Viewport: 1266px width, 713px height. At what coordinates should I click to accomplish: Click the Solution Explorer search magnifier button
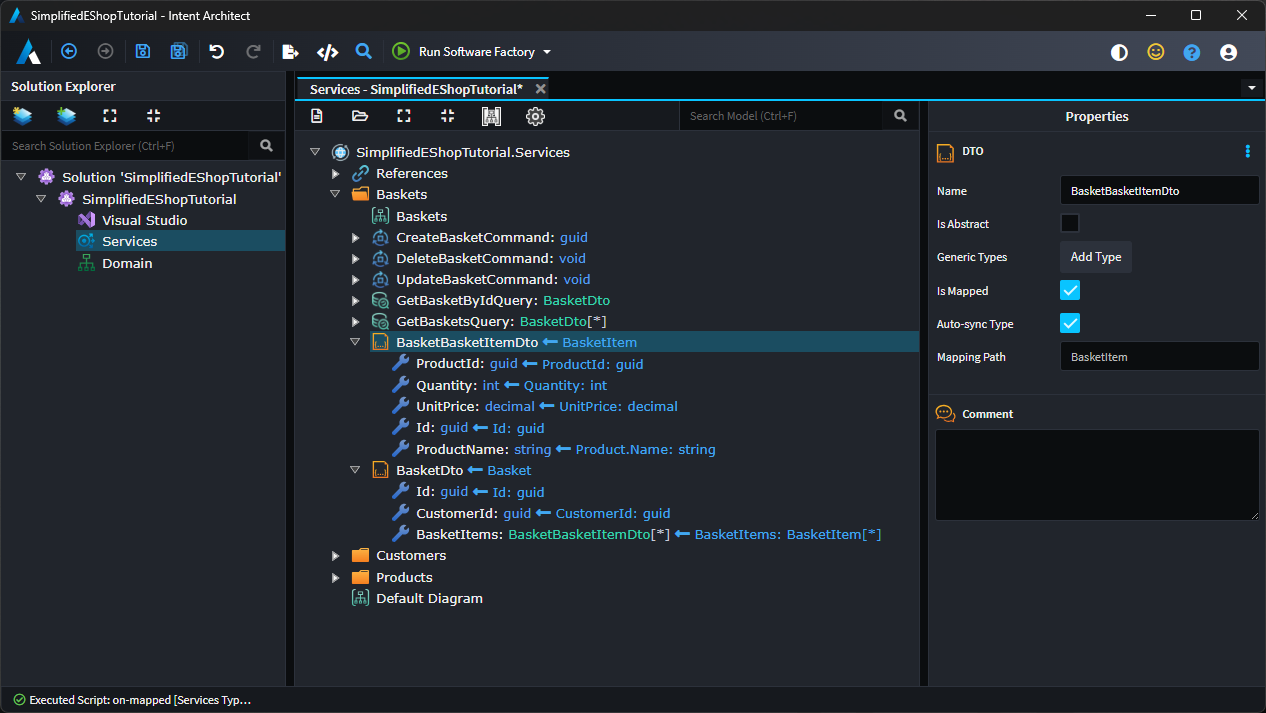[x=266, y=145]
